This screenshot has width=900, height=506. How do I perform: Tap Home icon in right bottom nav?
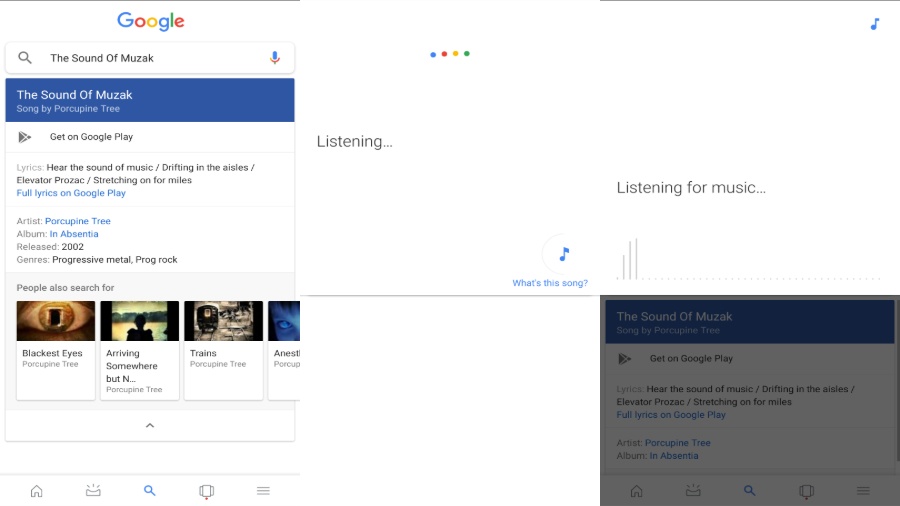[637, 491]
